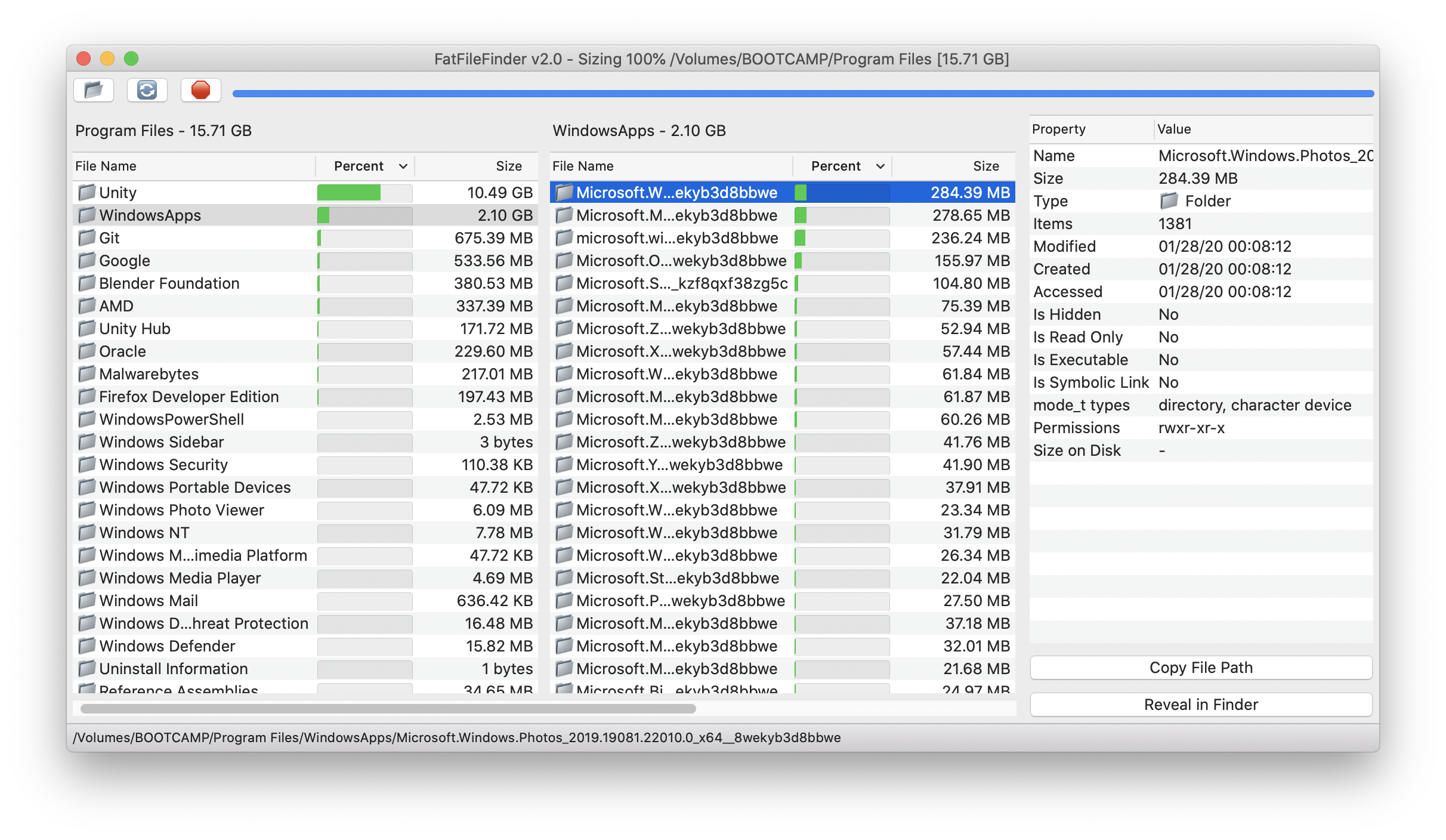Screen dimensions: 1446x840
Task: Click the 52.94 MB size cell
Action: (x=975, y=328)
